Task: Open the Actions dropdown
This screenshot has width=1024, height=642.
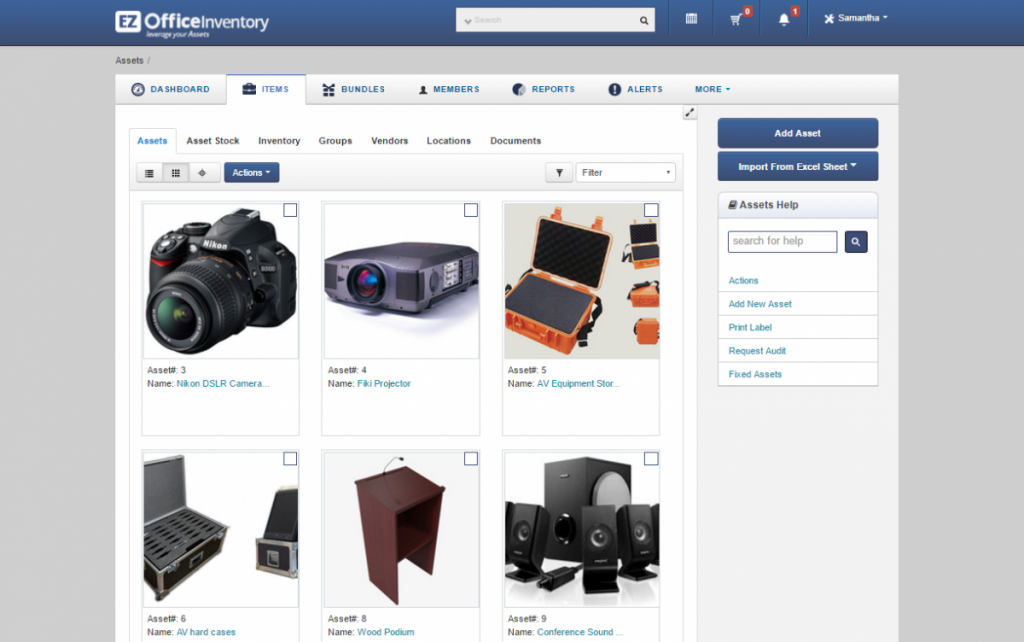Action: pyautogui.click(x=251, y=172)
